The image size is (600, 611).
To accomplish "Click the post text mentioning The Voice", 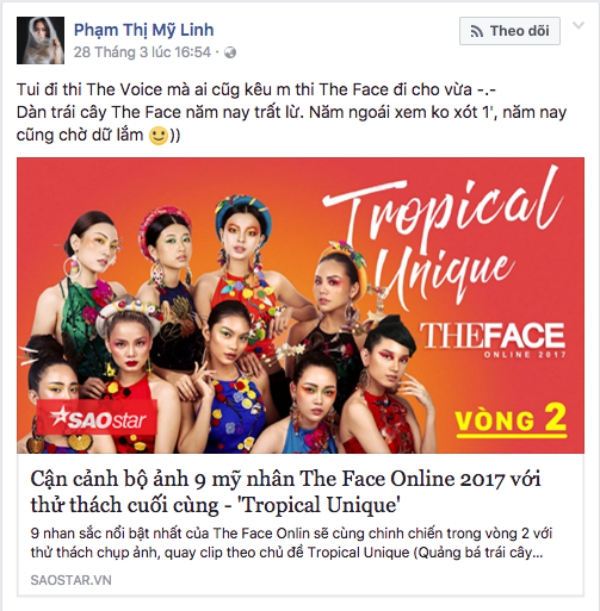I will [x=256, y=90].
